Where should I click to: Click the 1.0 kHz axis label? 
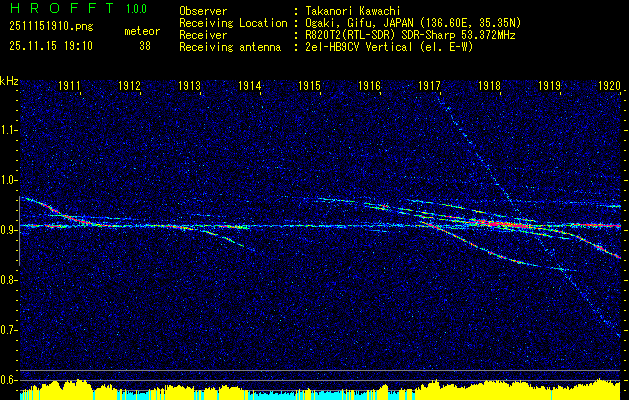(x=8, y=180)
